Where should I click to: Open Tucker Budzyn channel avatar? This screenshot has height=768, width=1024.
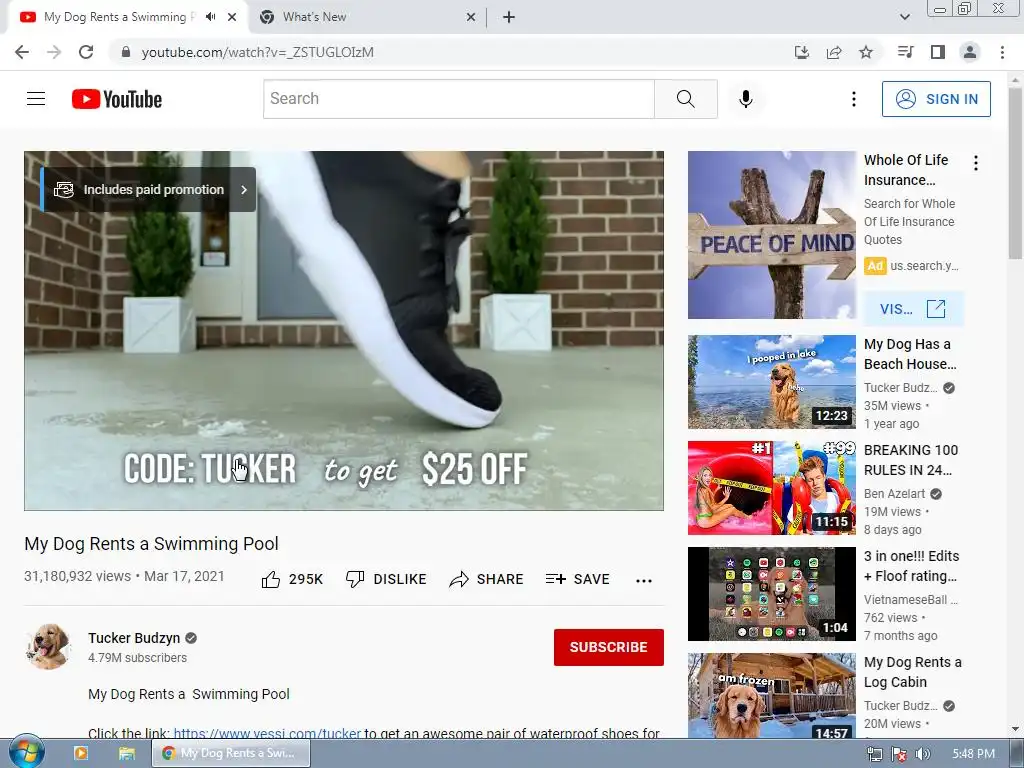48,647
